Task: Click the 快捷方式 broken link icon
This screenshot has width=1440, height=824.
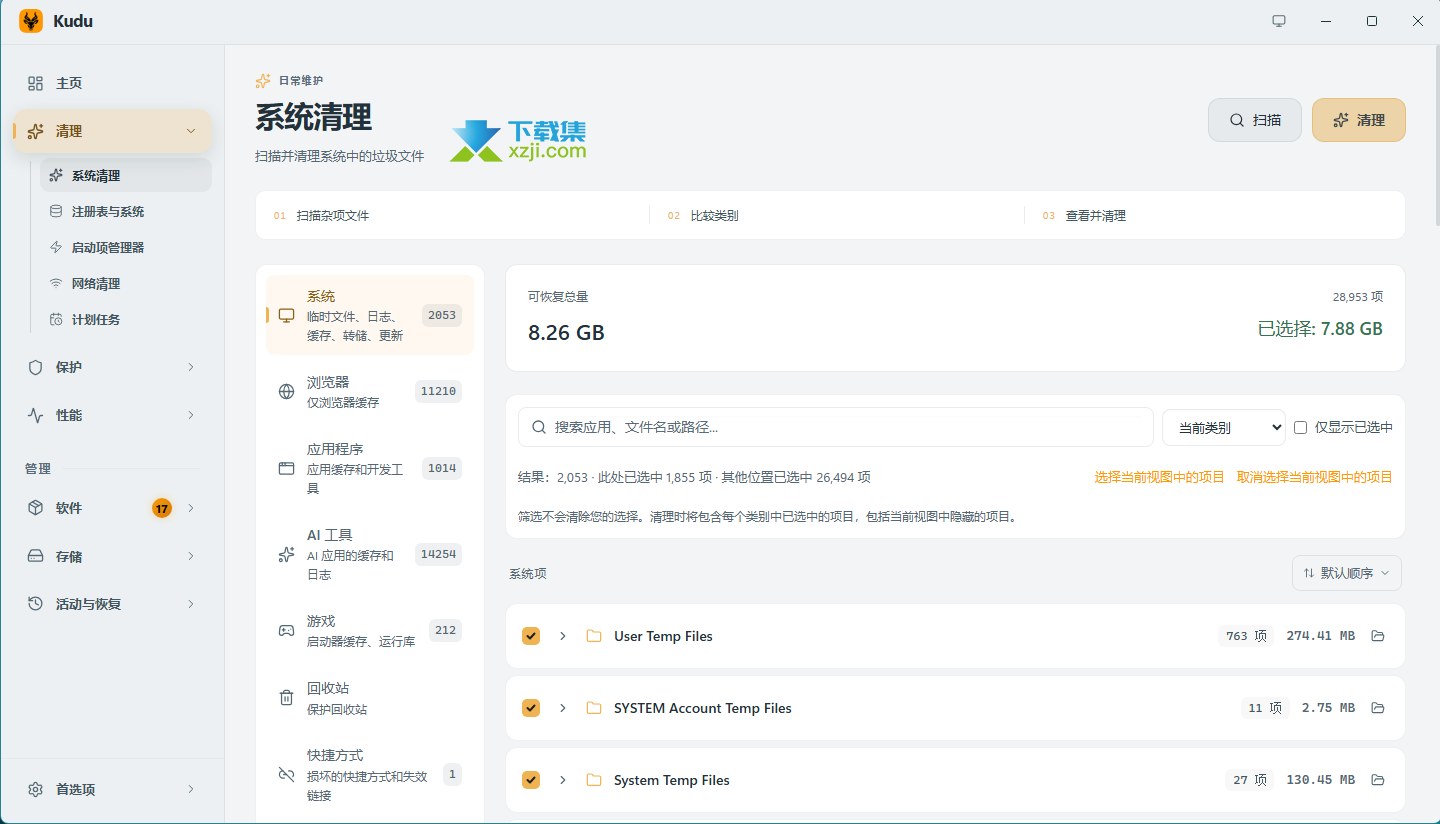Action: [287, 774]
